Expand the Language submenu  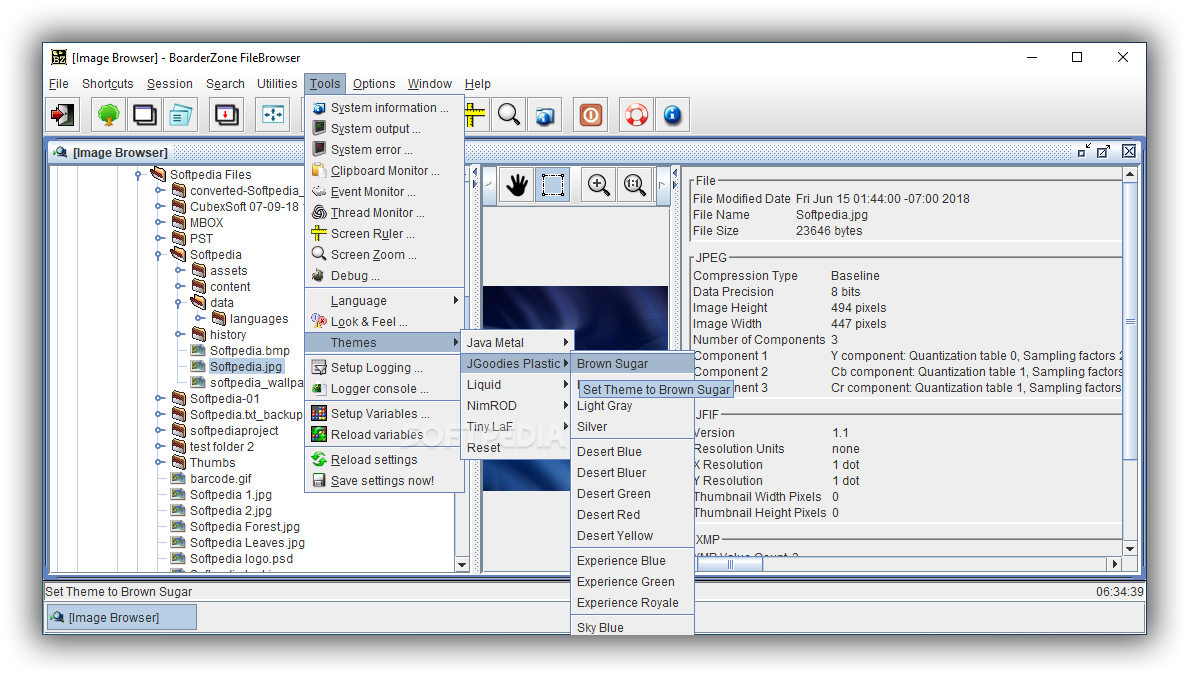pyautogui.click(x=384, y=301)
